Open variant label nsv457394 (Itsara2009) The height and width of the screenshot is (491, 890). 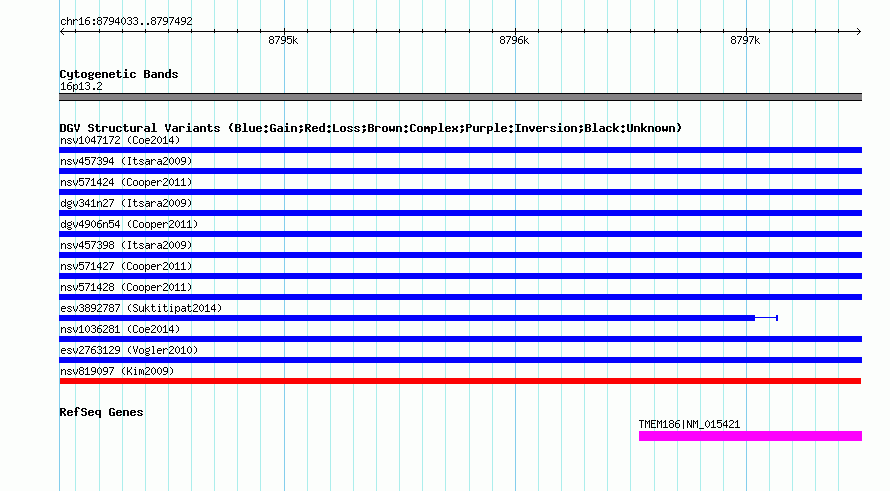pos(126,161)
